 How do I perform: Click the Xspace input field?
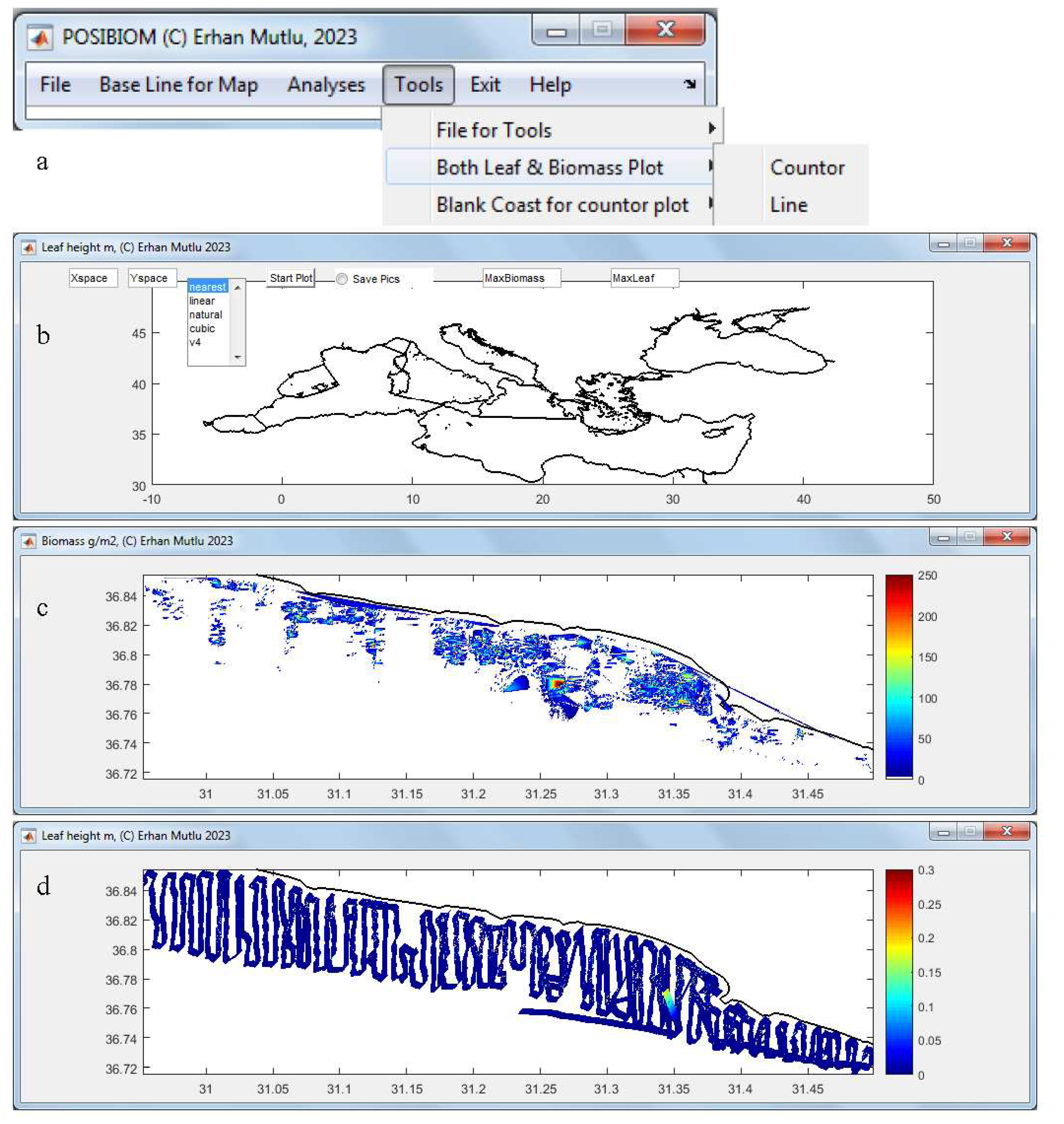pyautogui.click(x=93, y=279)
